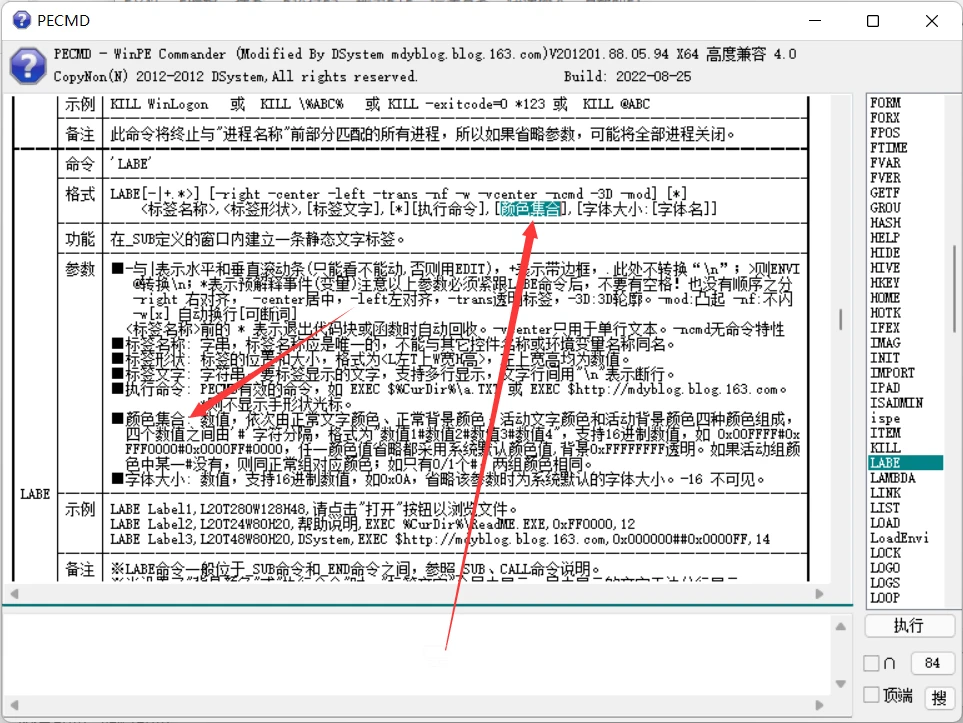Click left arrow of the help pane horizontal scrollbar

[14, 593]
